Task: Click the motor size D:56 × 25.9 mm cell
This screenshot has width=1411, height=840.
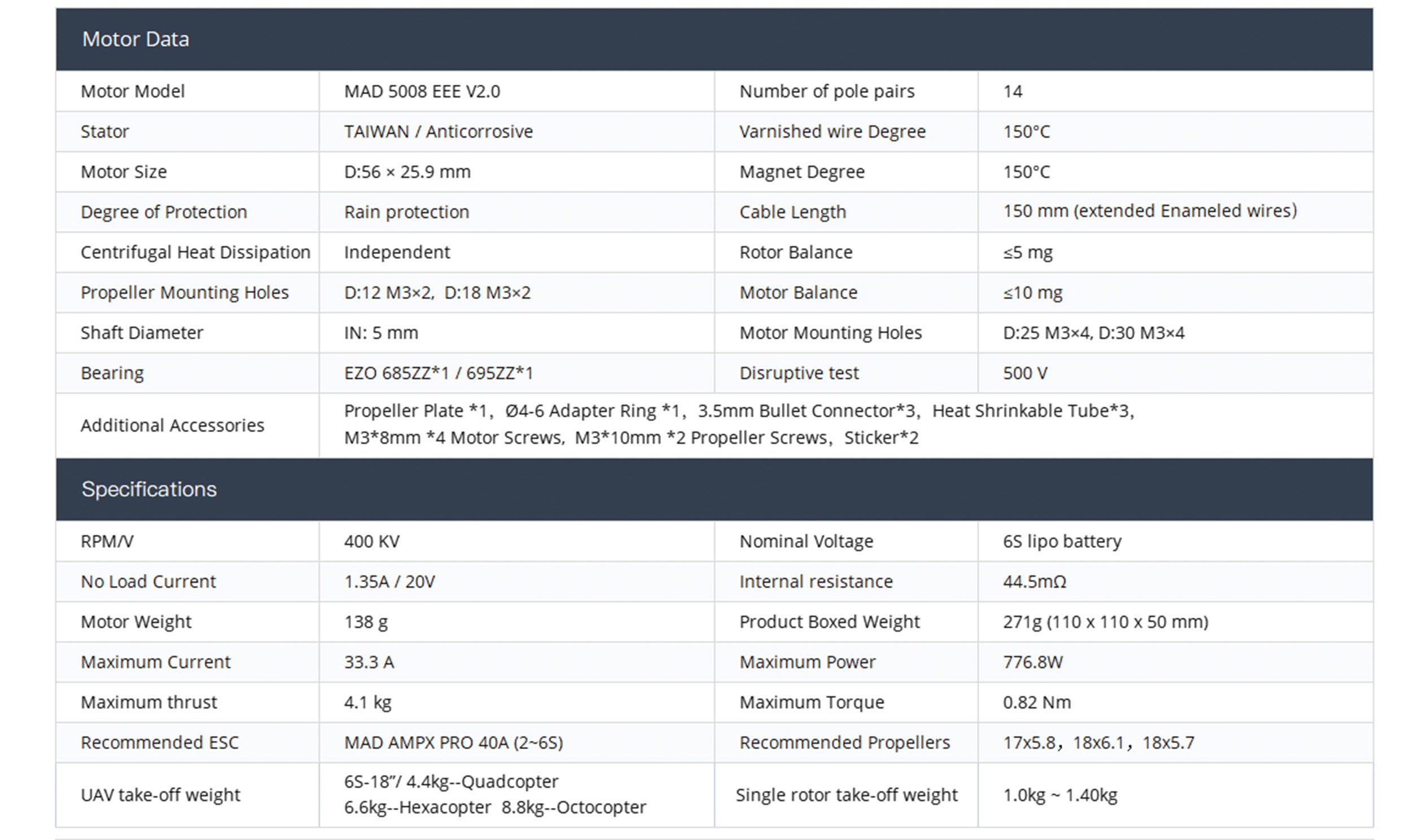Action: tap(407, 171)
